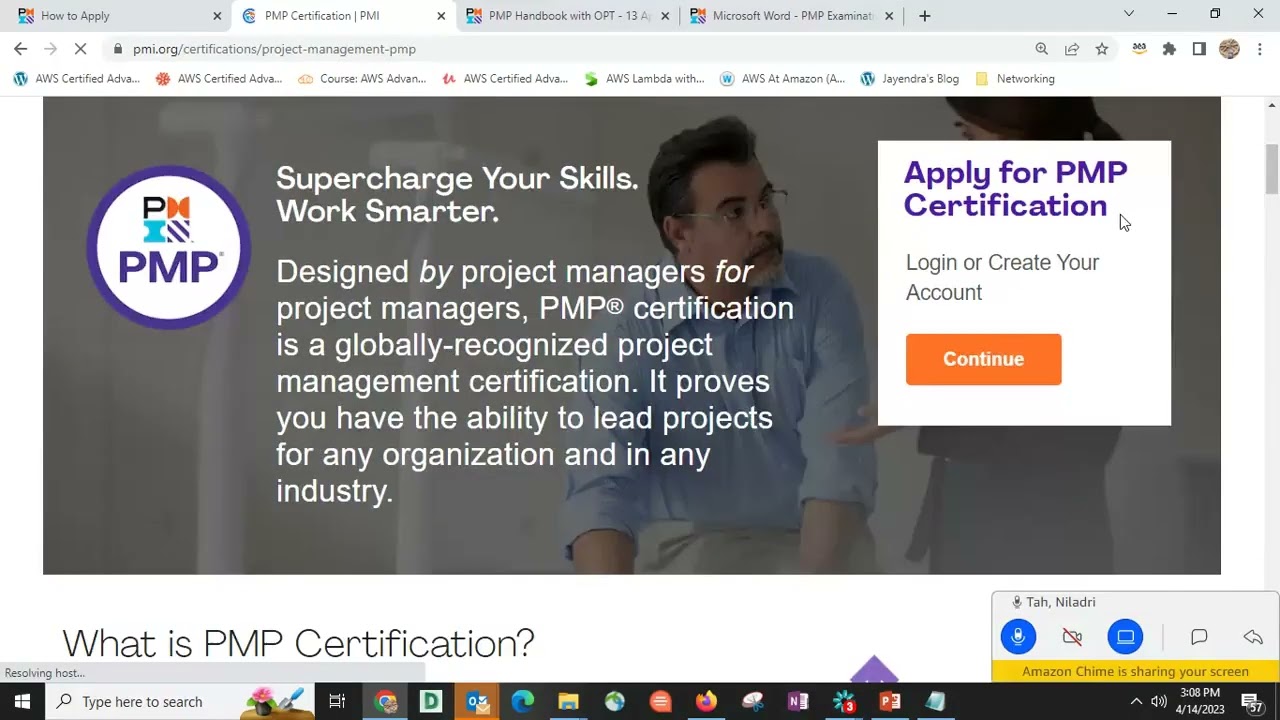Open PowerPoint from the taskbar

(890, 701)
